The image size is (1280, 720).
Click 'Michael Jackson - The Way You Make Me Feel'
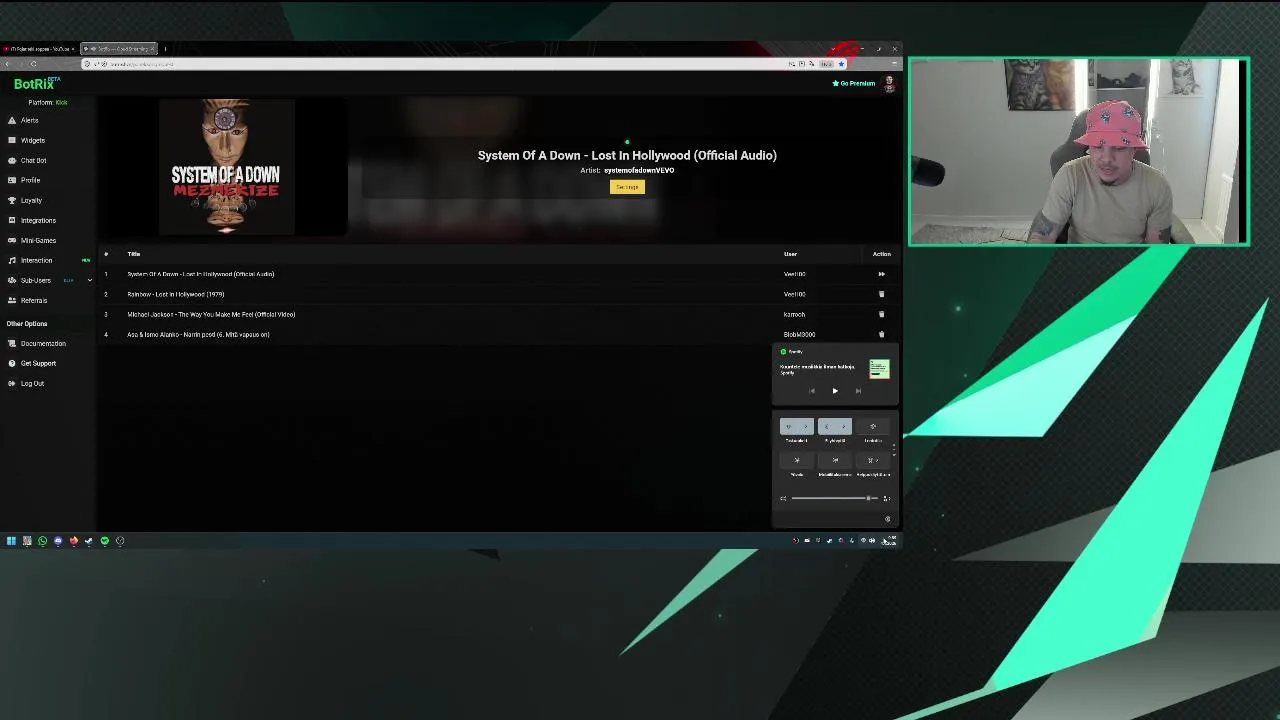(x=211, y=314)
